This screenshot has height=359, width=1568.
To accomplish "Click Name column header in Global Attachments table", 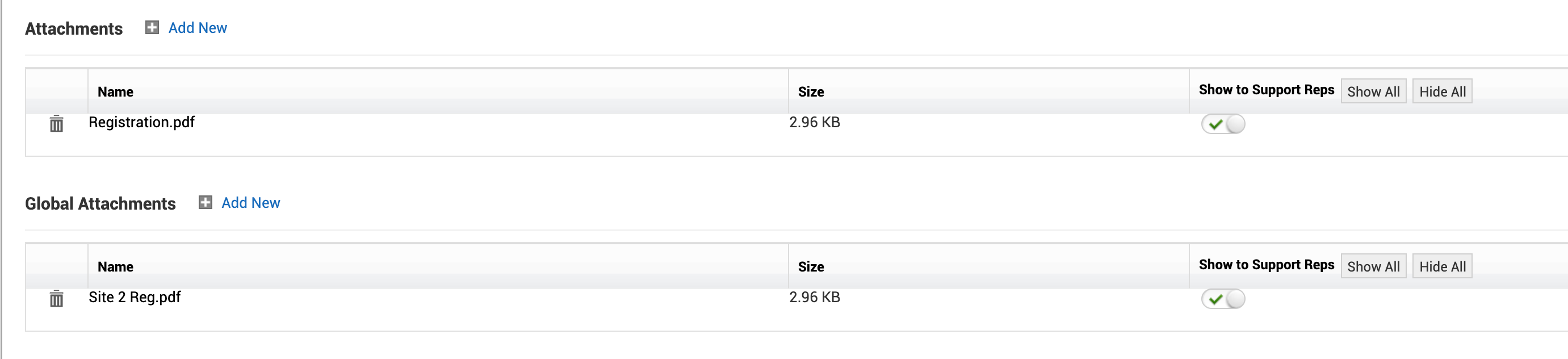I will click(x=115, y=267).
